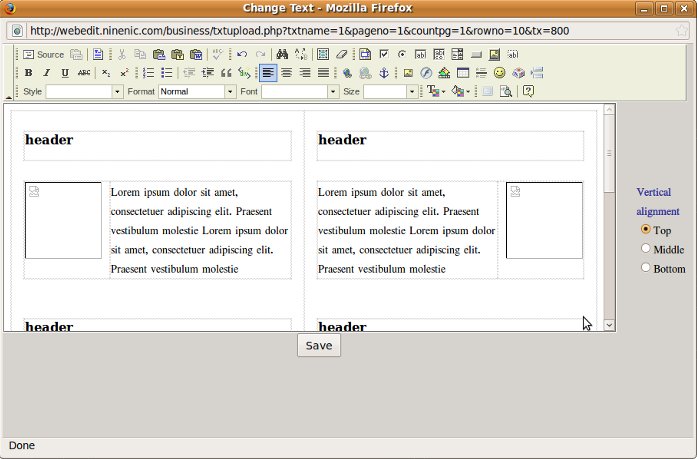Image resolution: width=697 pixels, height=459 pixels.
Task: Select Bottom vertical alignment
Action: tap(646, 268)
